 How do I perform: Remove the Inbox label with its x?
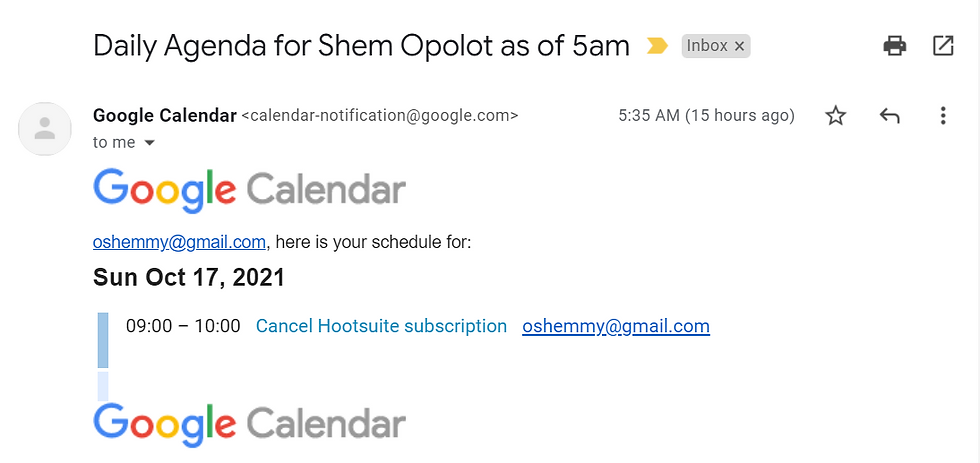point(739,46)
